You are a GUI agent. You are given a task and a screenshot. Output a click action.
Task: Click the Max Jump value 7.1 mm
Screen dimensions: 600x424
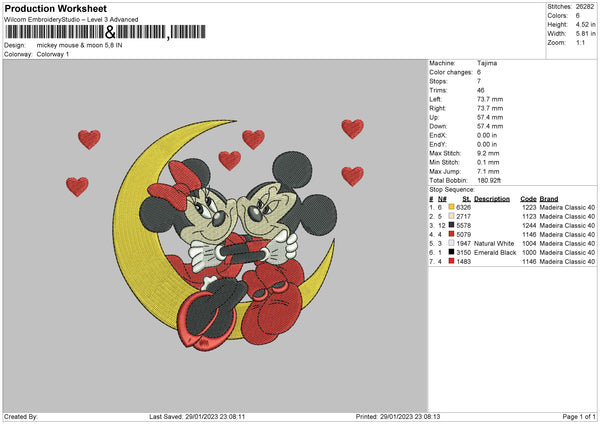(488, 171)
